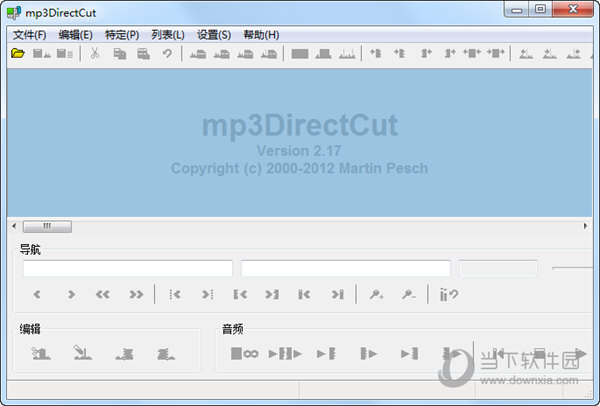
Task: Click the second white field under 导航
Action: (346, 268)
